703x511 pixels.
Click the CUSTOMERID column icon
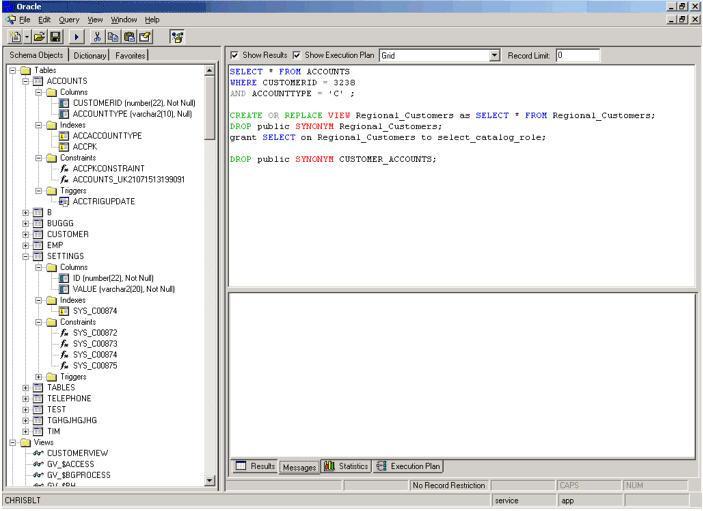click(x=64, y=103)
